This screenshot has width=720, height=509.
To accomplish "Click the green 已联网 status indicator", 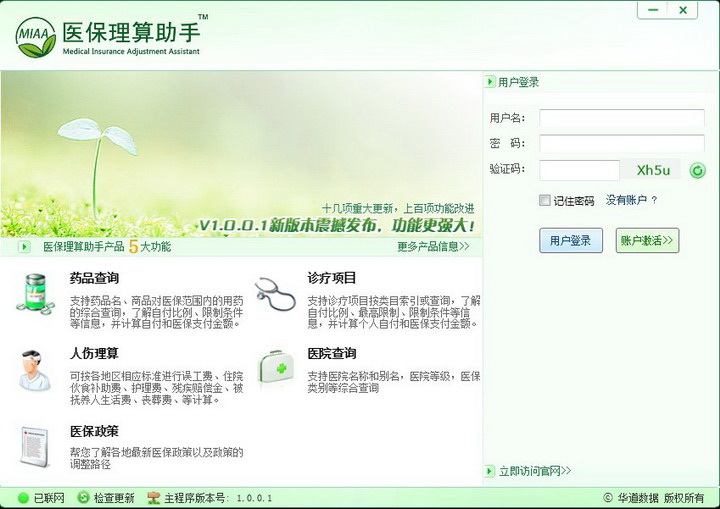I will (23, 498).
